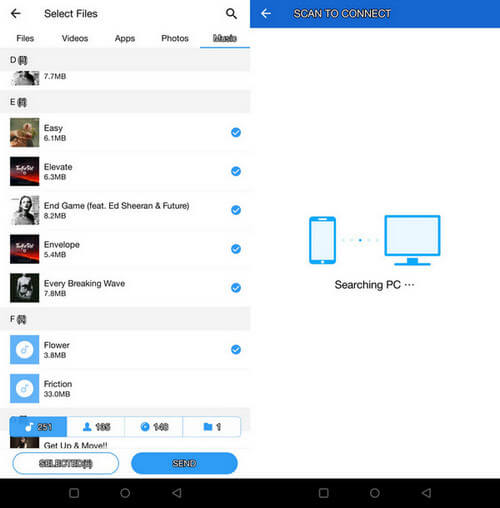Viewport: 500px width, 508px height.
Task: Tap 'Searching PC' status text
Action: click(x=374, y=285)
